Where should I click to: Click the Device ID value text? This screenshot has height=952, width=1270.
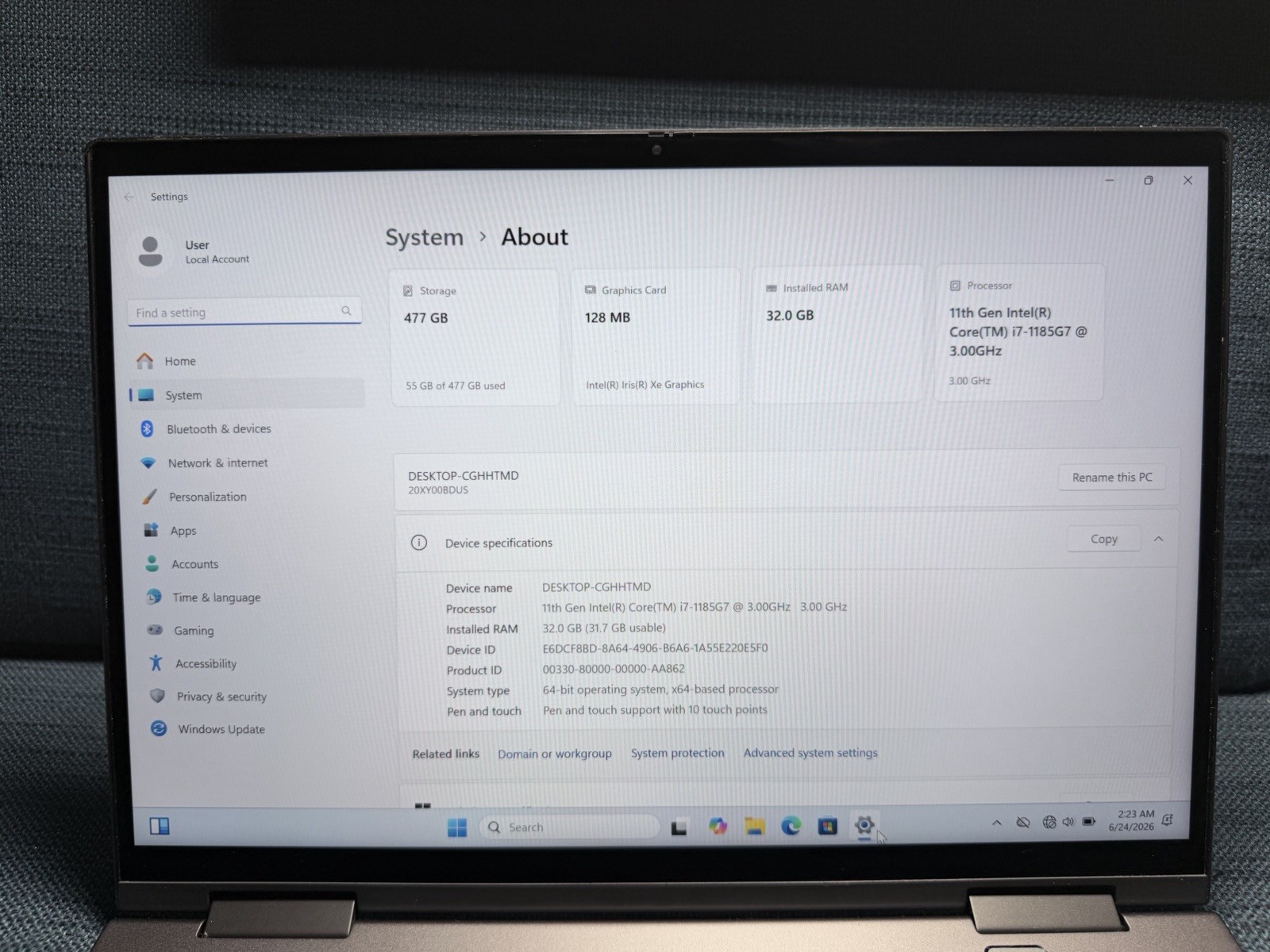(655, 648)
